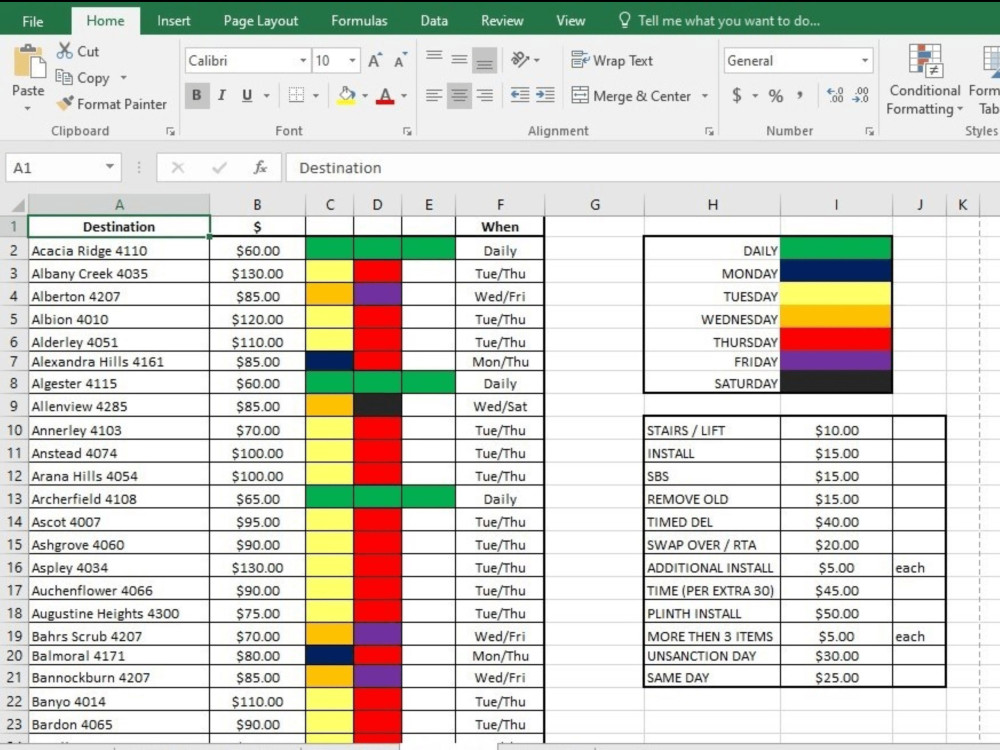
Task: Click Decrease Decimal icon
Action: click(x=861, y=95)
